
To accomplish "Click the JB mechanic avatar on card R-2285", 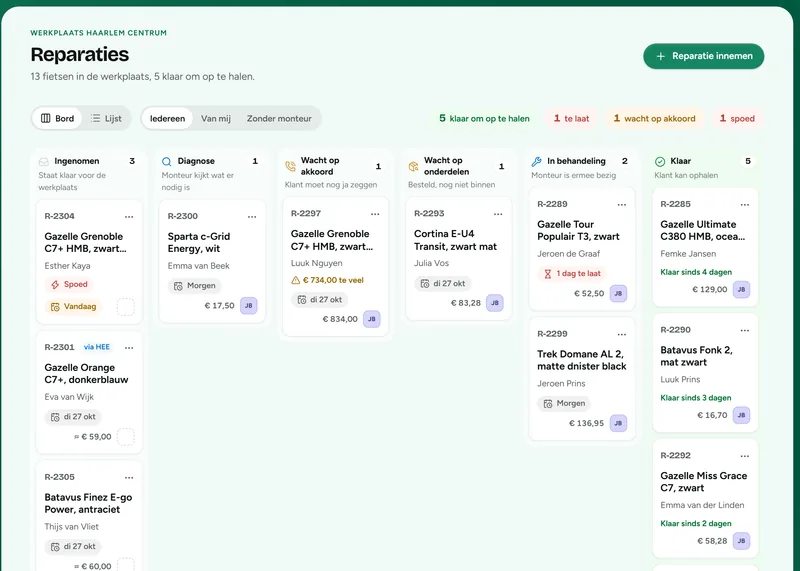I will (x=741, y=289).
